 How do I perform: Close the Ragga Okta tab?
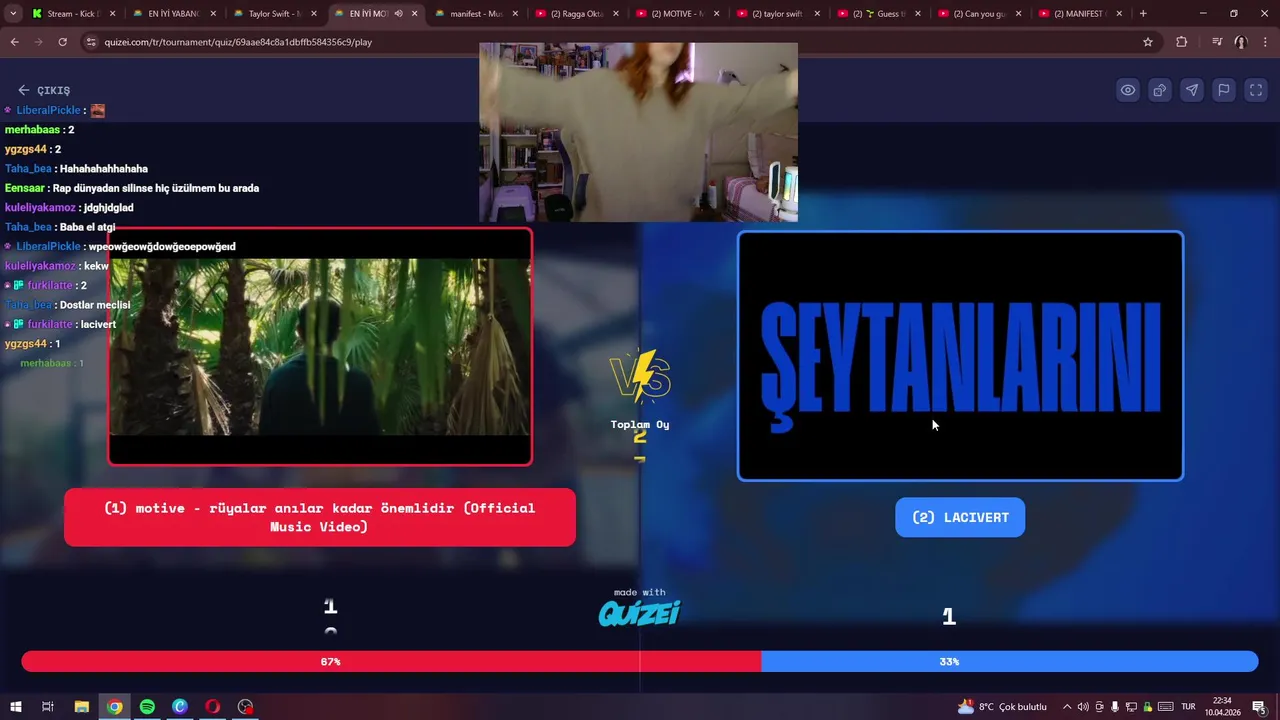(616, 14)
